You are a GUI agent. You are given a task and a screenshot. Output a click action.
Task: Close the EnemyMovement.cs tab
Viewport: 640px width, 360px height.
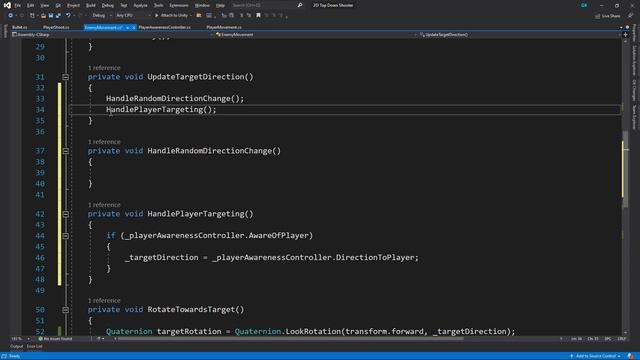click(133, 27)
